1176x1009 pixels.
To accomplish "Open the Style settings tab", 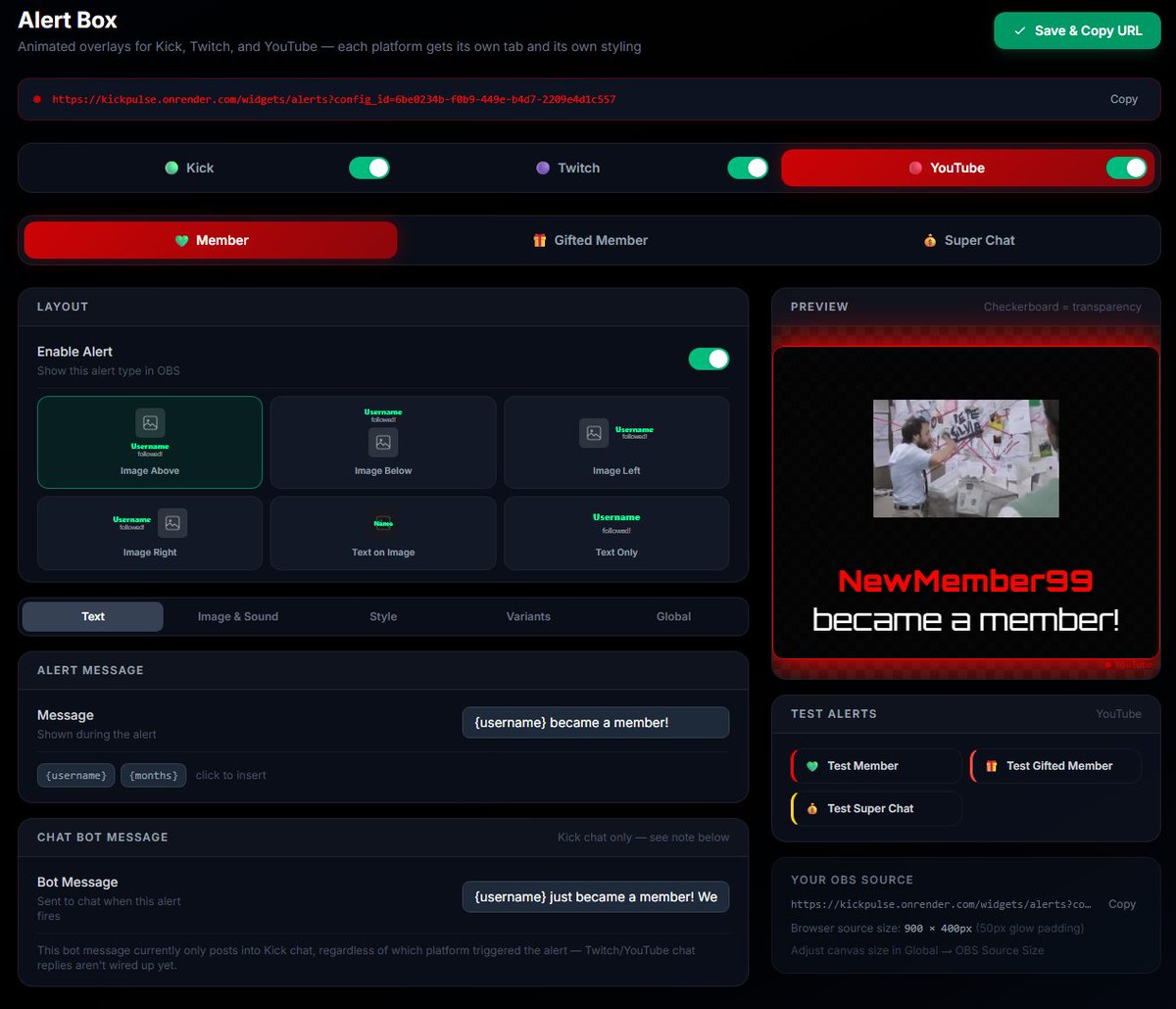I will tap(383, 616).
